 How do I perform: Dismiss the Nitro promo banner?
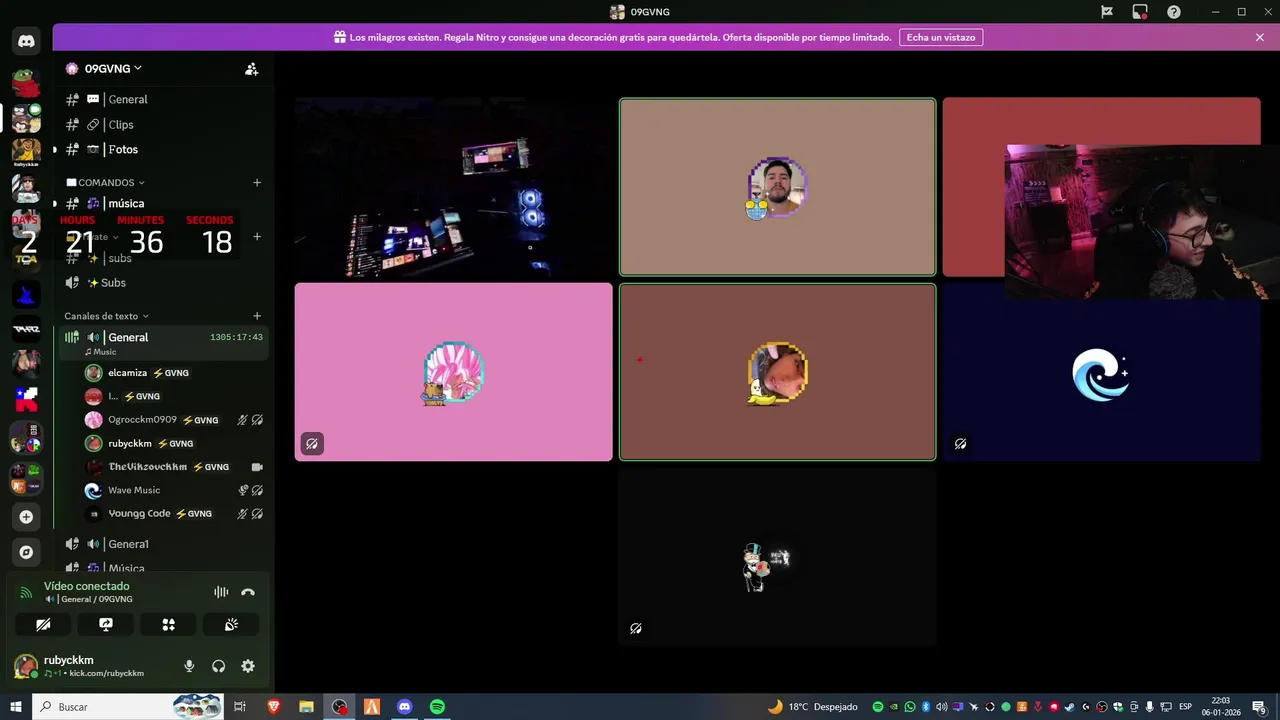tap(1260, 37)
